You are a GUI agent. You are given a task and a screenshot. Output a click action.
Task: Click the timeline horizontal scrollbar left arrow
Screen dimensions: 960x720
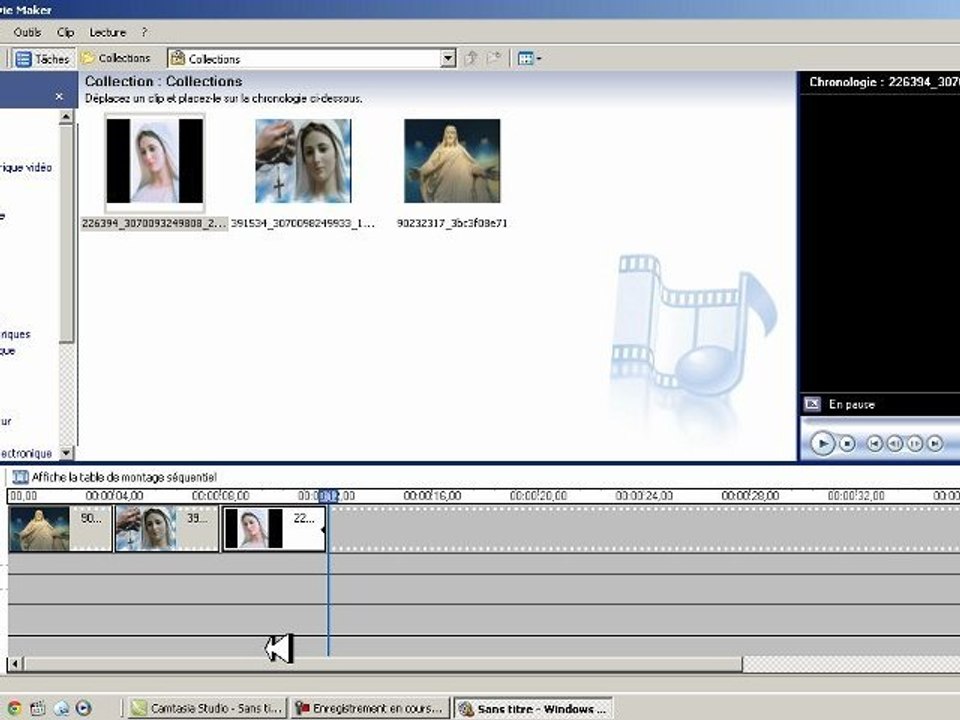(15, 664)
